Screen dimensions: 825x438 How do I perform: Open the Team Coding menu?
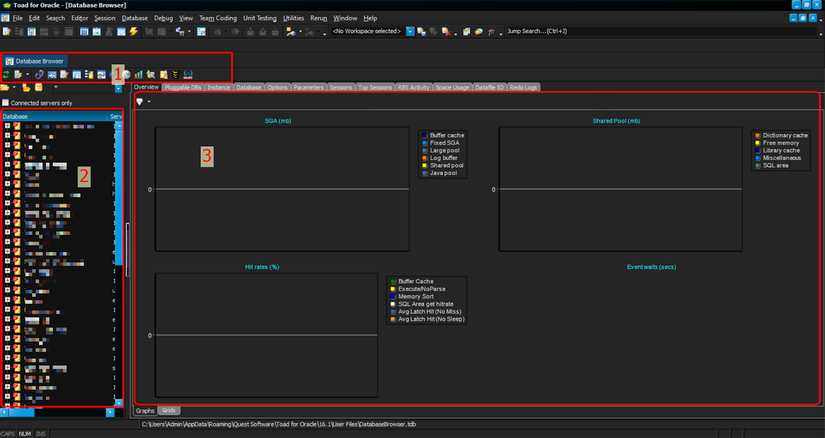pos(218,18)
